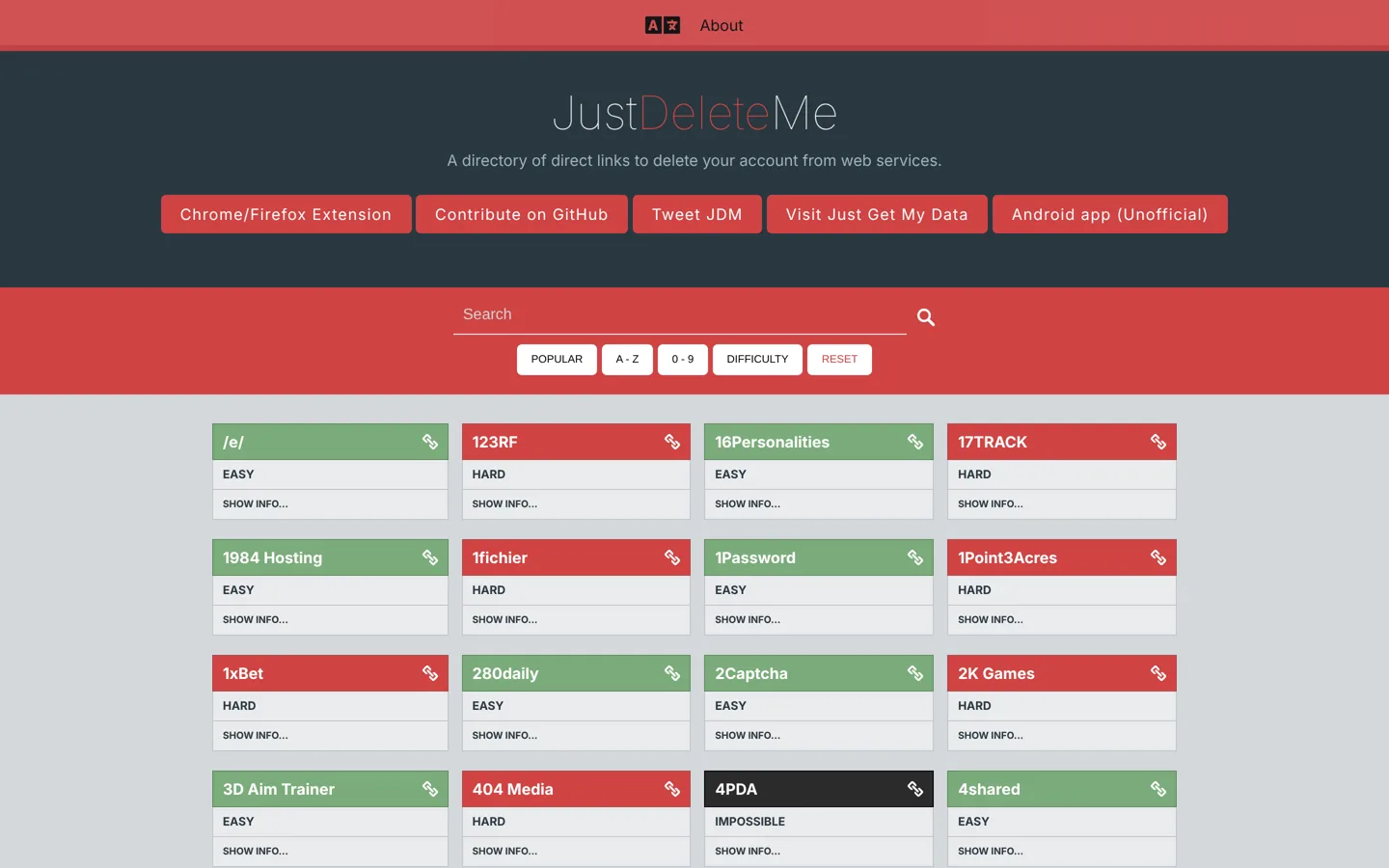Expand Show Info for 123RF
The height and width of the screenshot is (868, 1389).
pos(504,504)
